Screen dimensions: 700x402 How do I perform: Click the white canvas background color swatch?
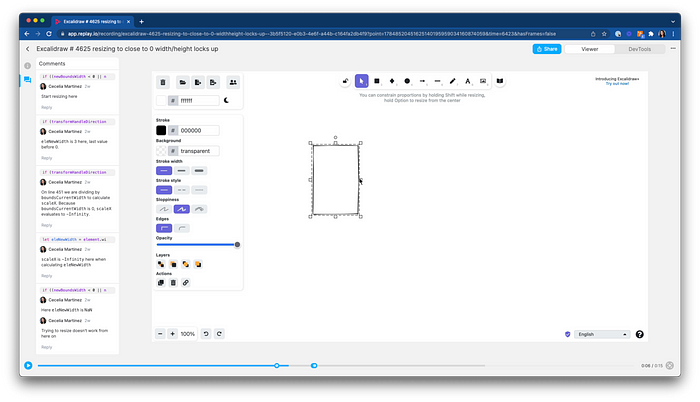161,100
